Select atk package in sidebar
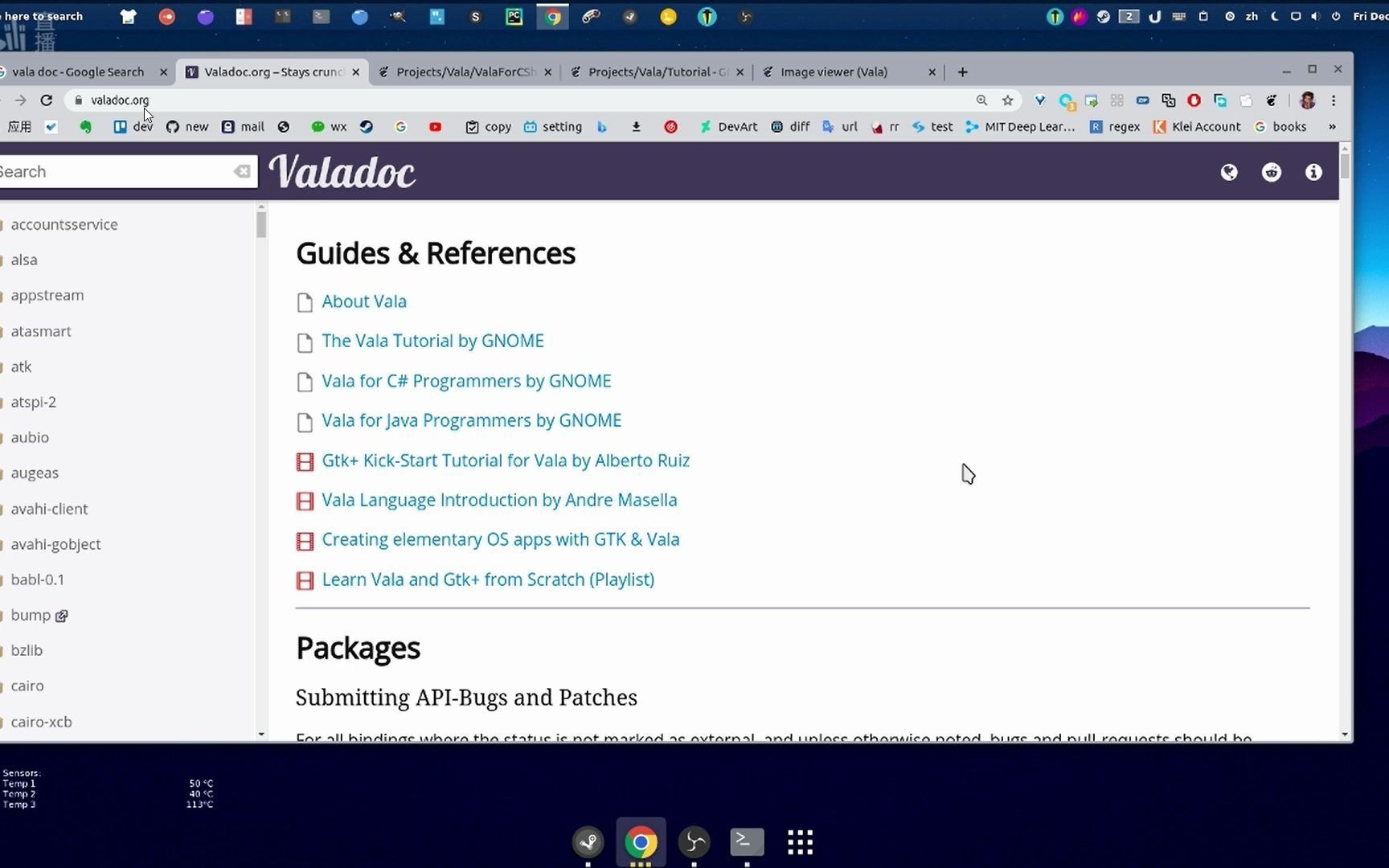 click(21, 366)
